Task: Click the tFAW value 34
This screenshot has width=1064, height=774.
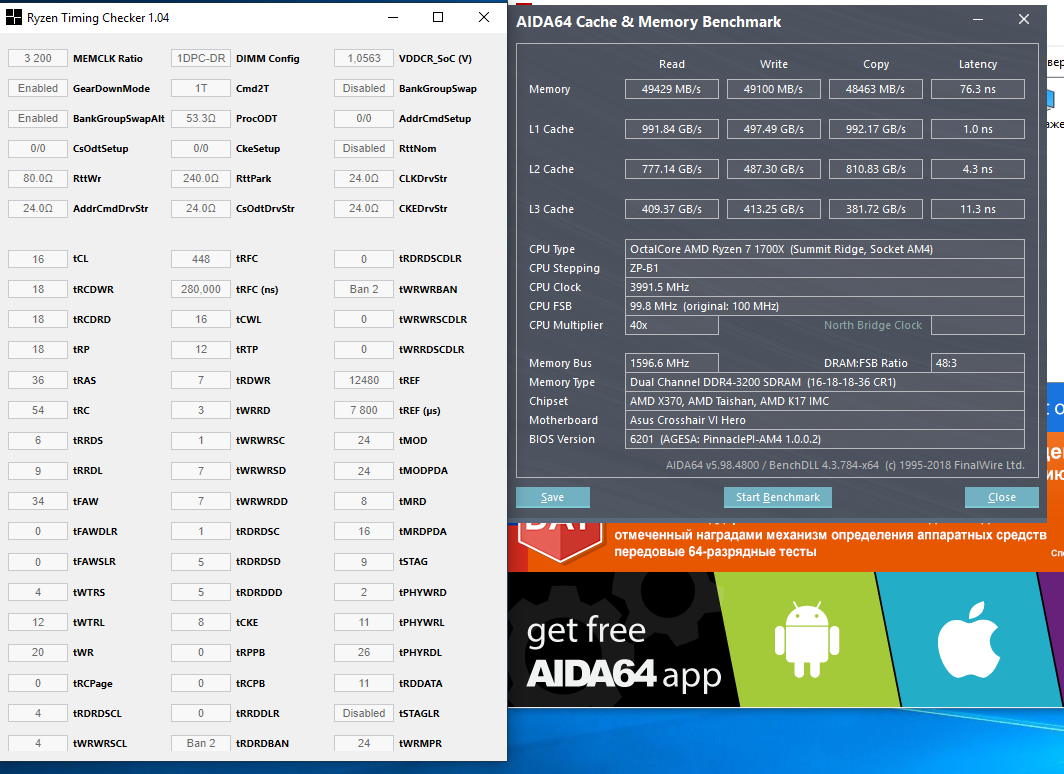Action: 38,501
